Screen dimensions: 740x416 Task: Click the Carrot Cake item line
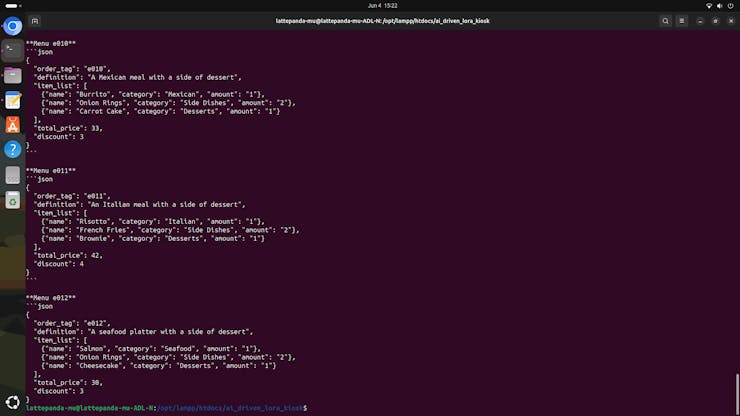pos(160,111)
